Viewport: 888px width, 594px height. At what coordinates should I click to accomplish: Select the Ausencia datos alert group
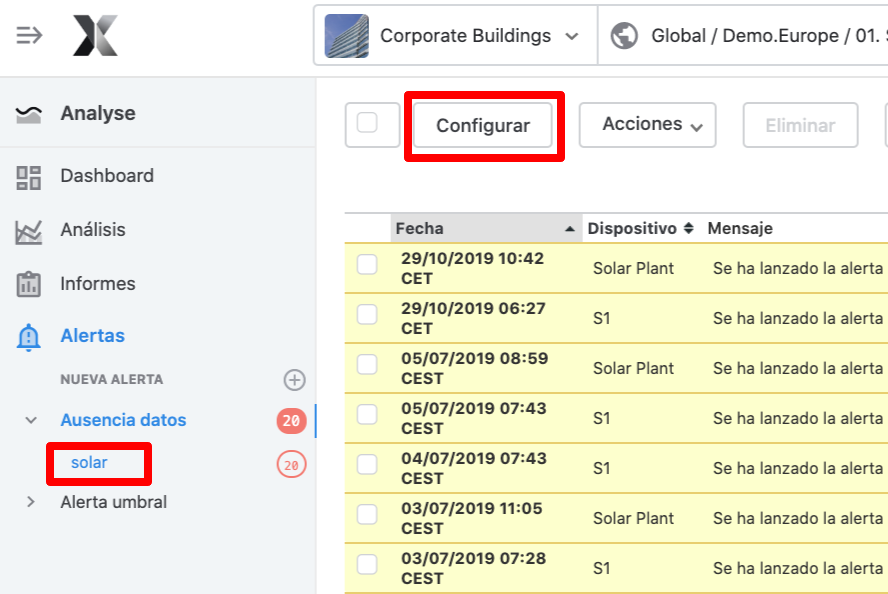(123, 420)
